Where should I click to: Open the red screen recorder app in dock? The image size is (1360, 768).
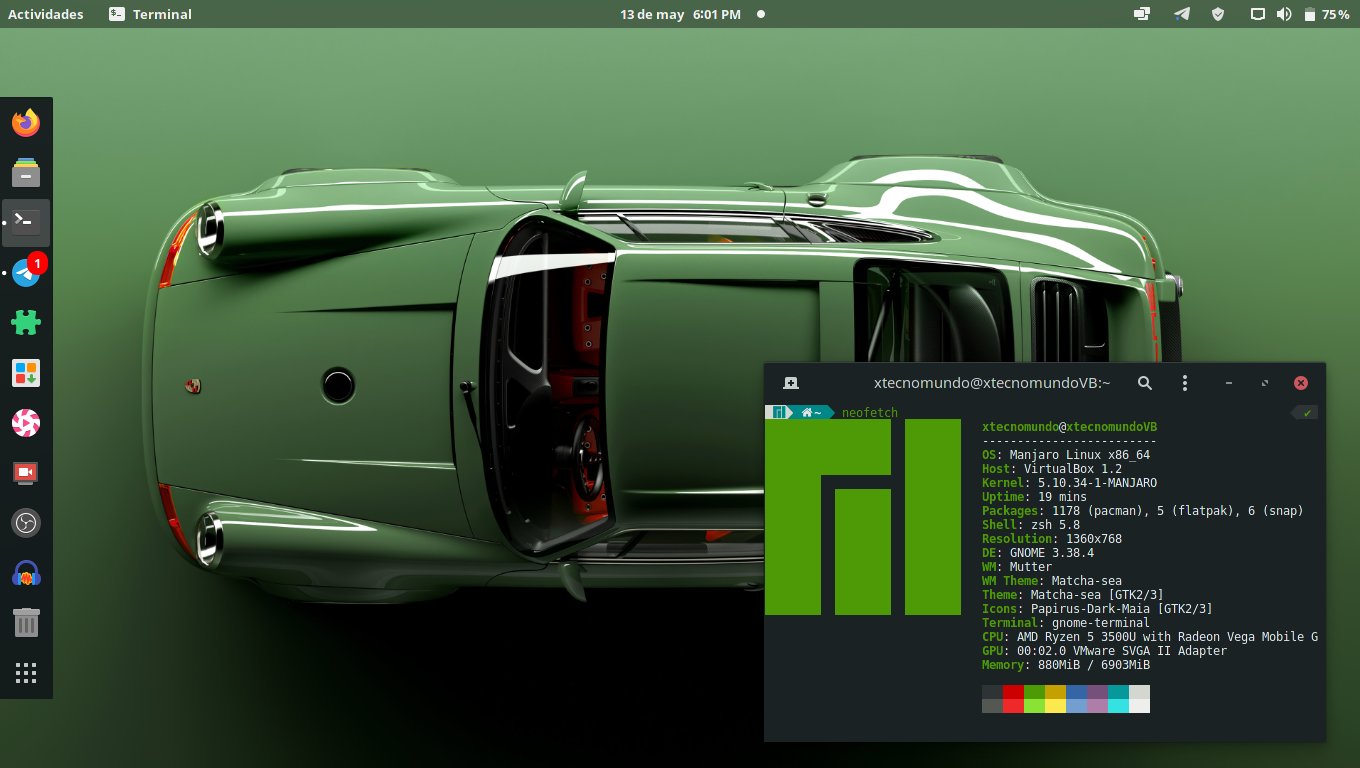point(26,472)
